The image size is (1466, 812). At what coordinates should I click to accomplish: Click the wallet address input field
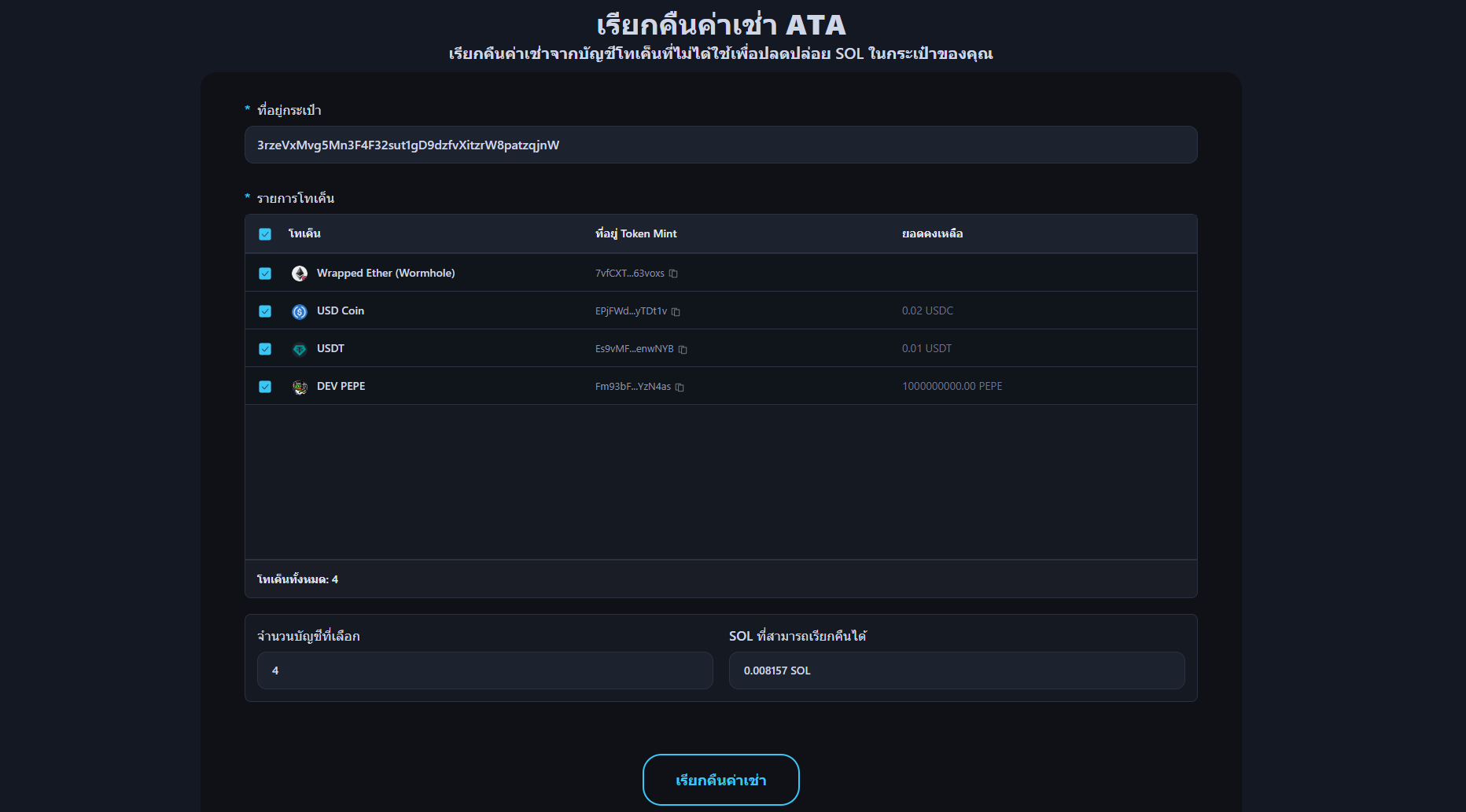[x=720, y=145]
